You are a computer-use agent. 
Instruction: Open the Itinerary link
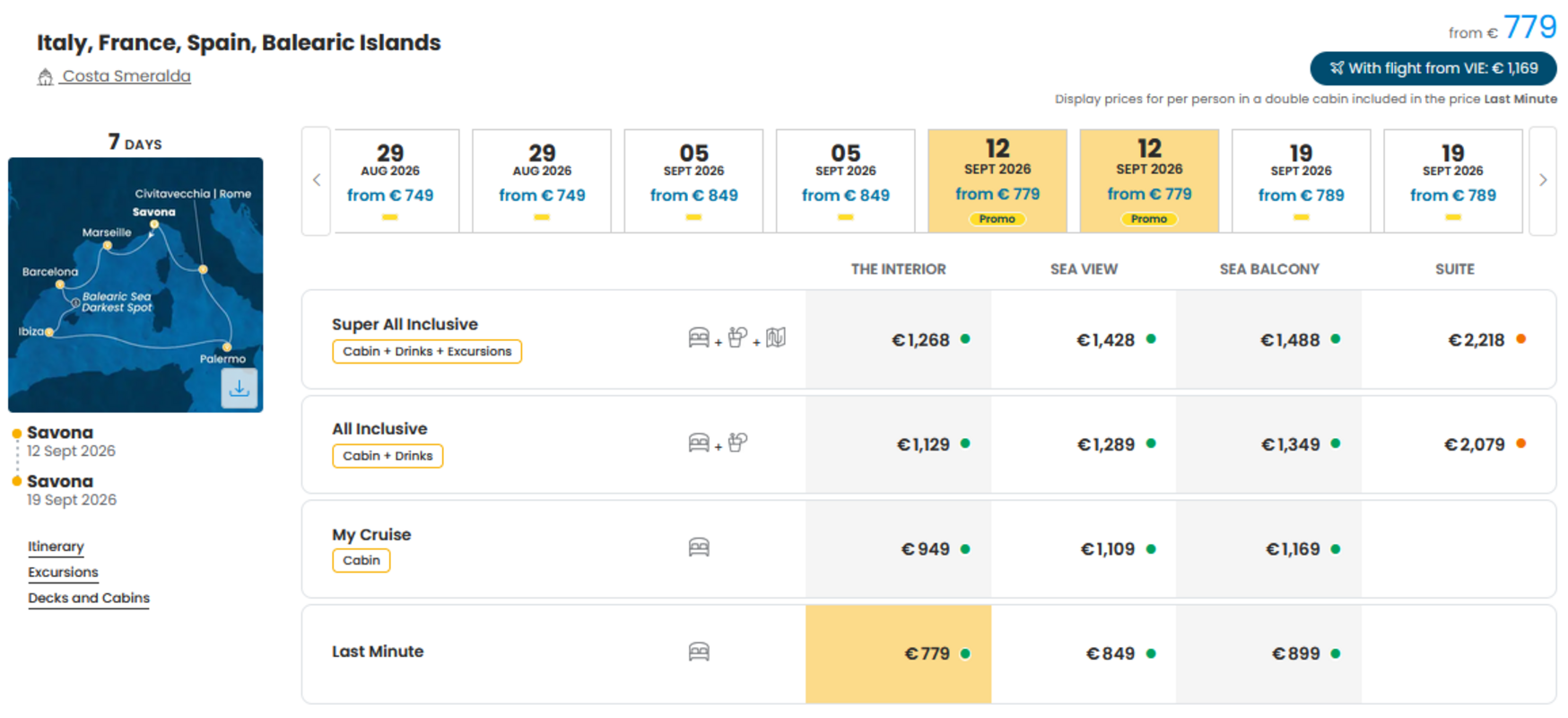tap(56, 547)
